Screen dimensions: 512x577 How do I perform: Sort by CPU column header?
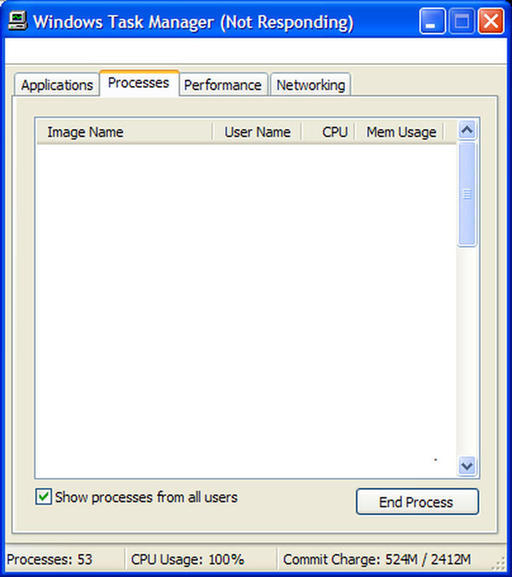[x=328, y=132]
